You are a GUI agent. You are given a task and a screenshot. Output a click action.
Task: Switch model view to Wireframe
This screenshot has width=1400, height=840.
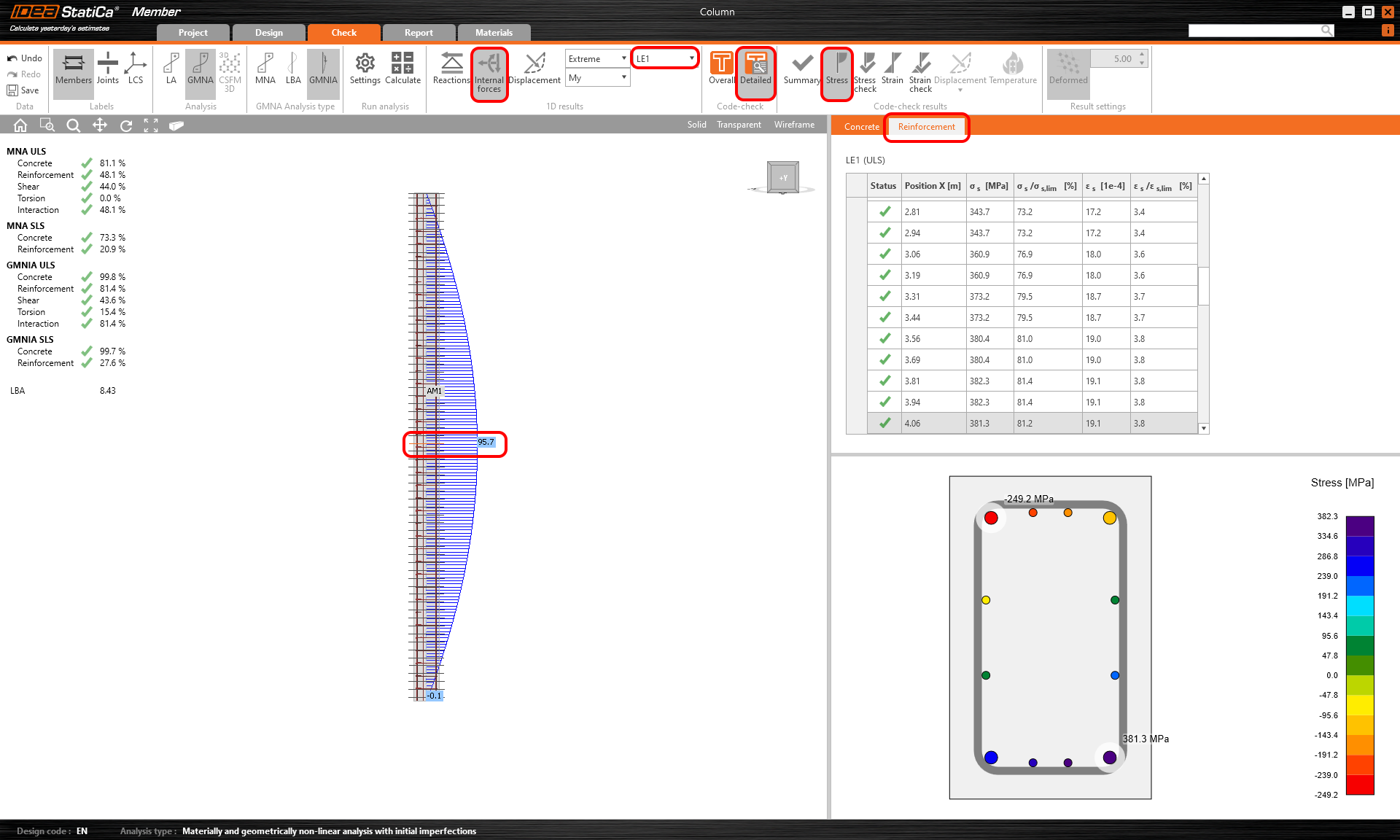coord(794,125)
